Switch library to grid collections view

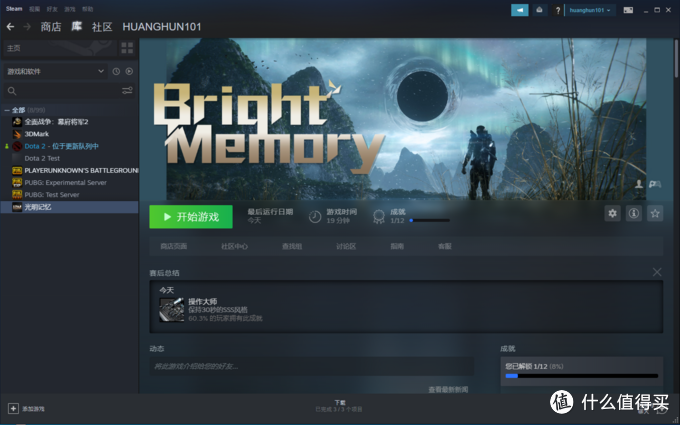click(127, 48)
